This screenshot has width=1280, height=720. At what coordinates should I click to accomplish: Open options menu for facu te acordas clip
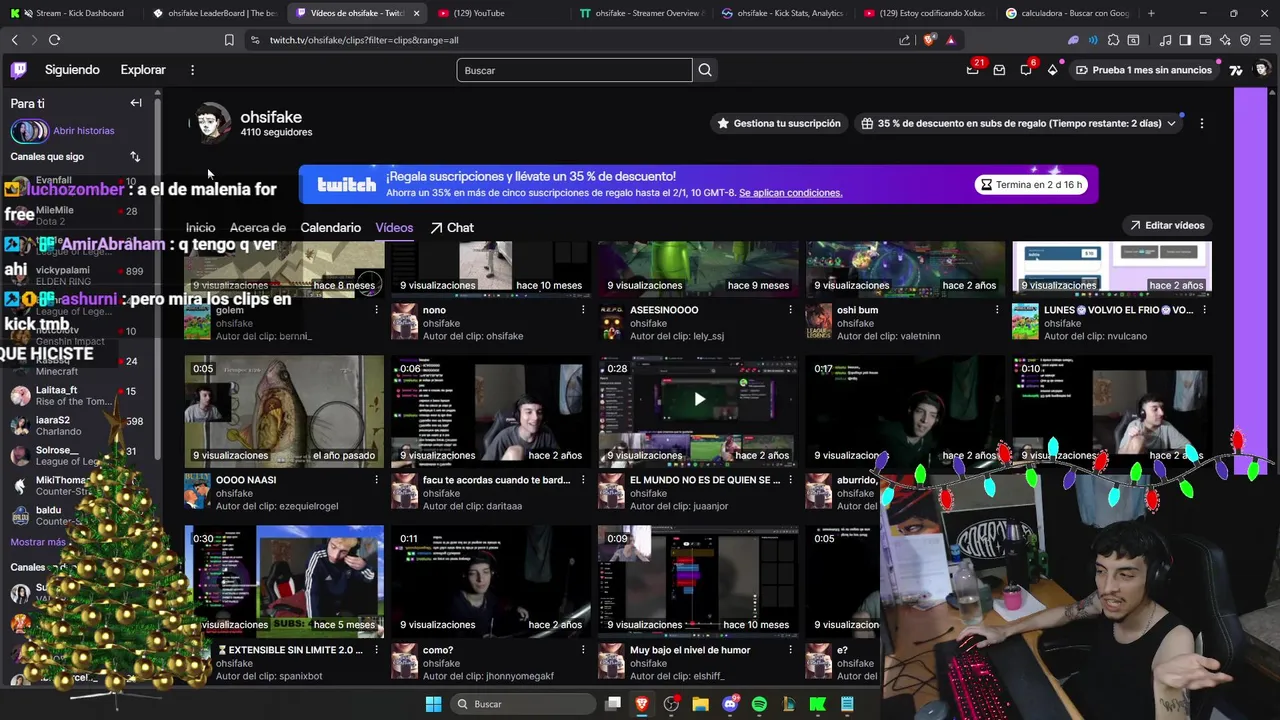tap(583, 480)
